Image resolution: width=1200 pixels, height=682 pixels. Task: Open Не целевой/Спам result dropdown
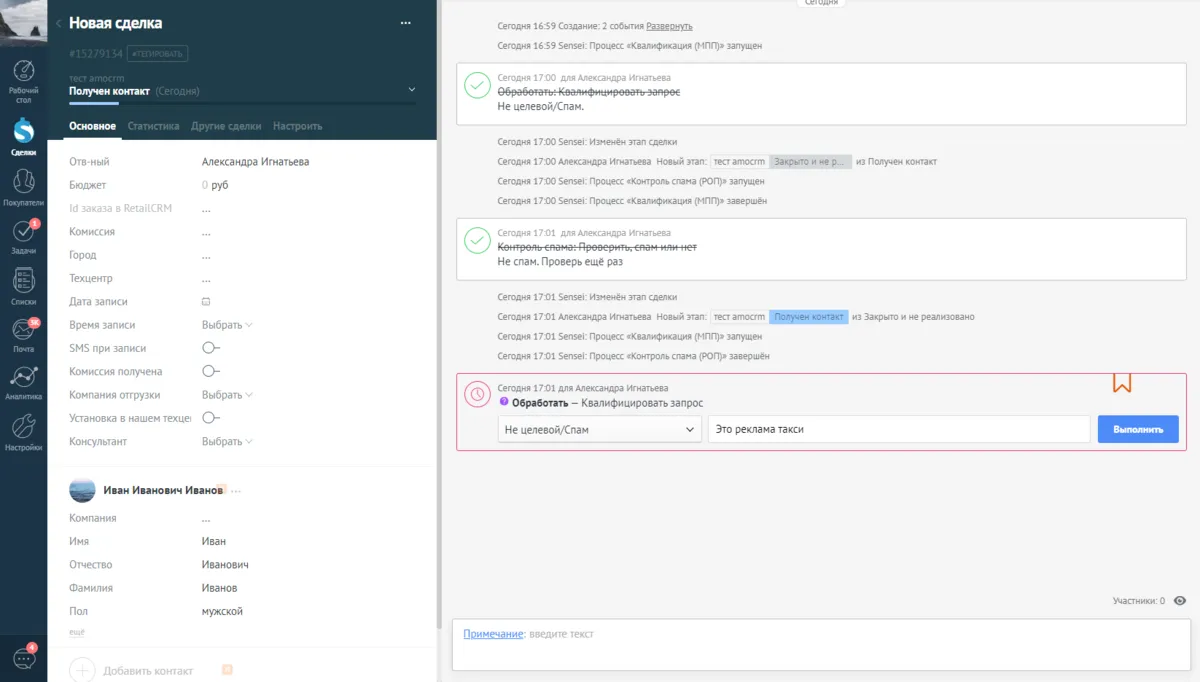coord(599,429)
